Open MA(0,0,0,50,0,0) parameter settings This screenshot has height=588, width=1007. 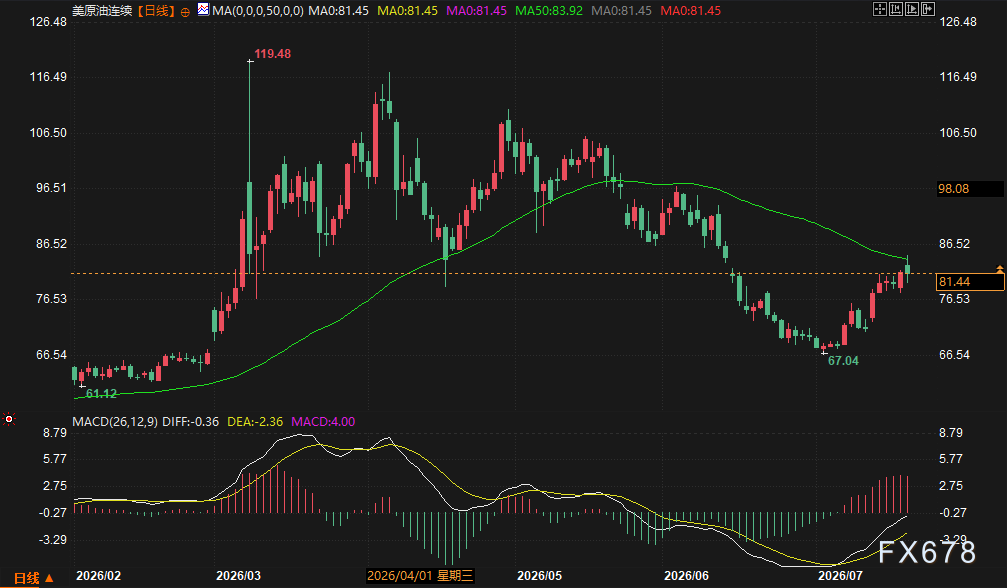point(258,11)
